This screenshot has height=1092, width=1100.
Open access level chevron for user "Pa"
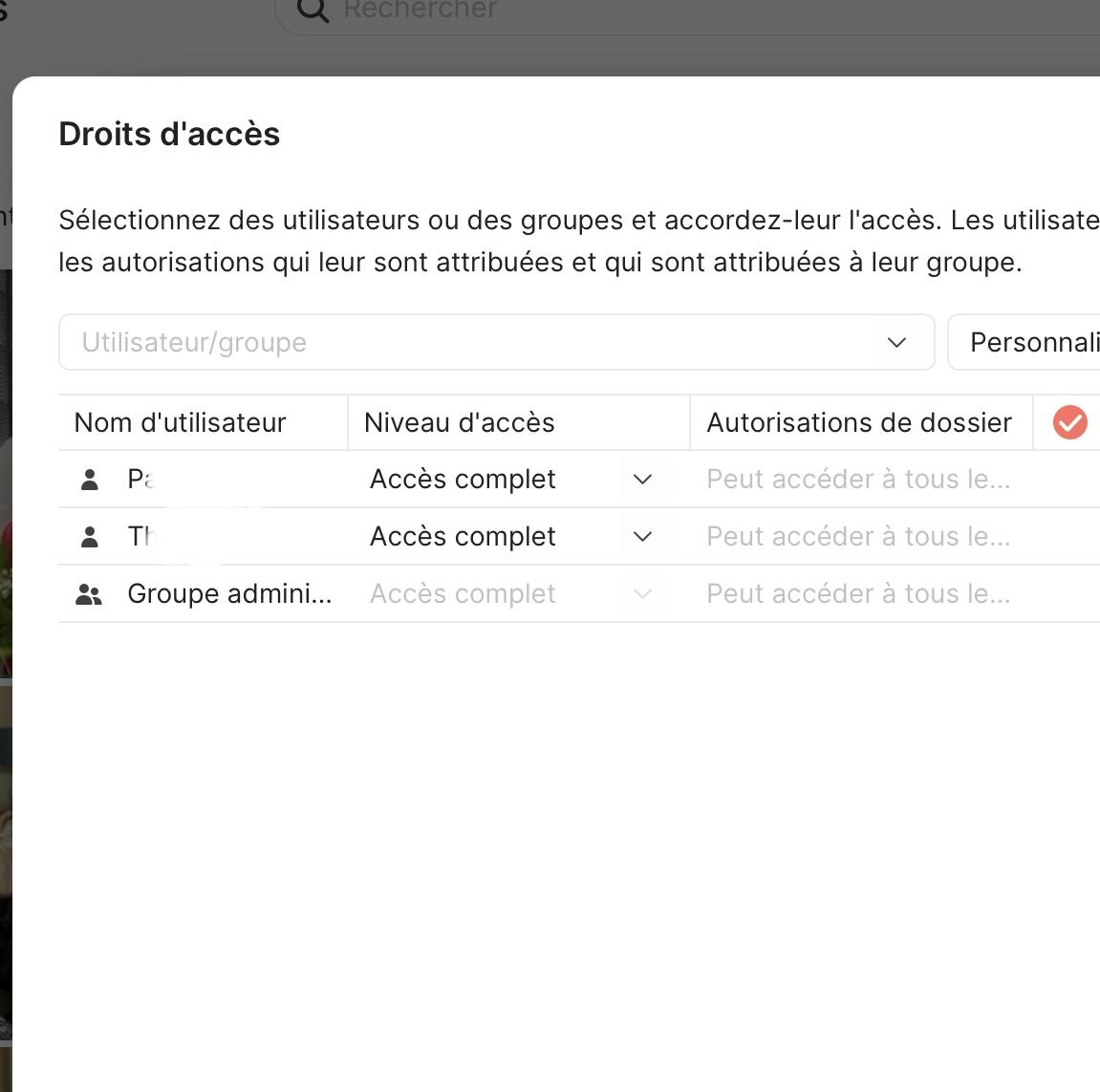pos(642,480)
